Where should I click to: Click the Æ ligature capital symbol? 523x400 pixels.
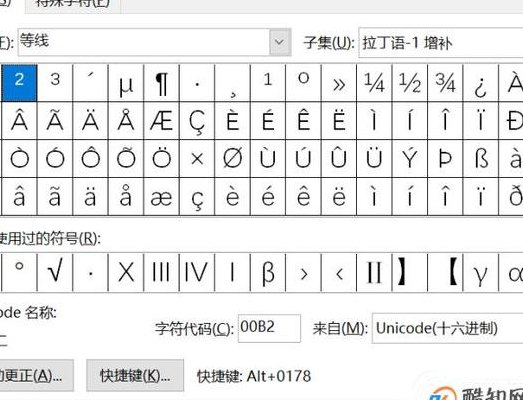coord(161,121)
